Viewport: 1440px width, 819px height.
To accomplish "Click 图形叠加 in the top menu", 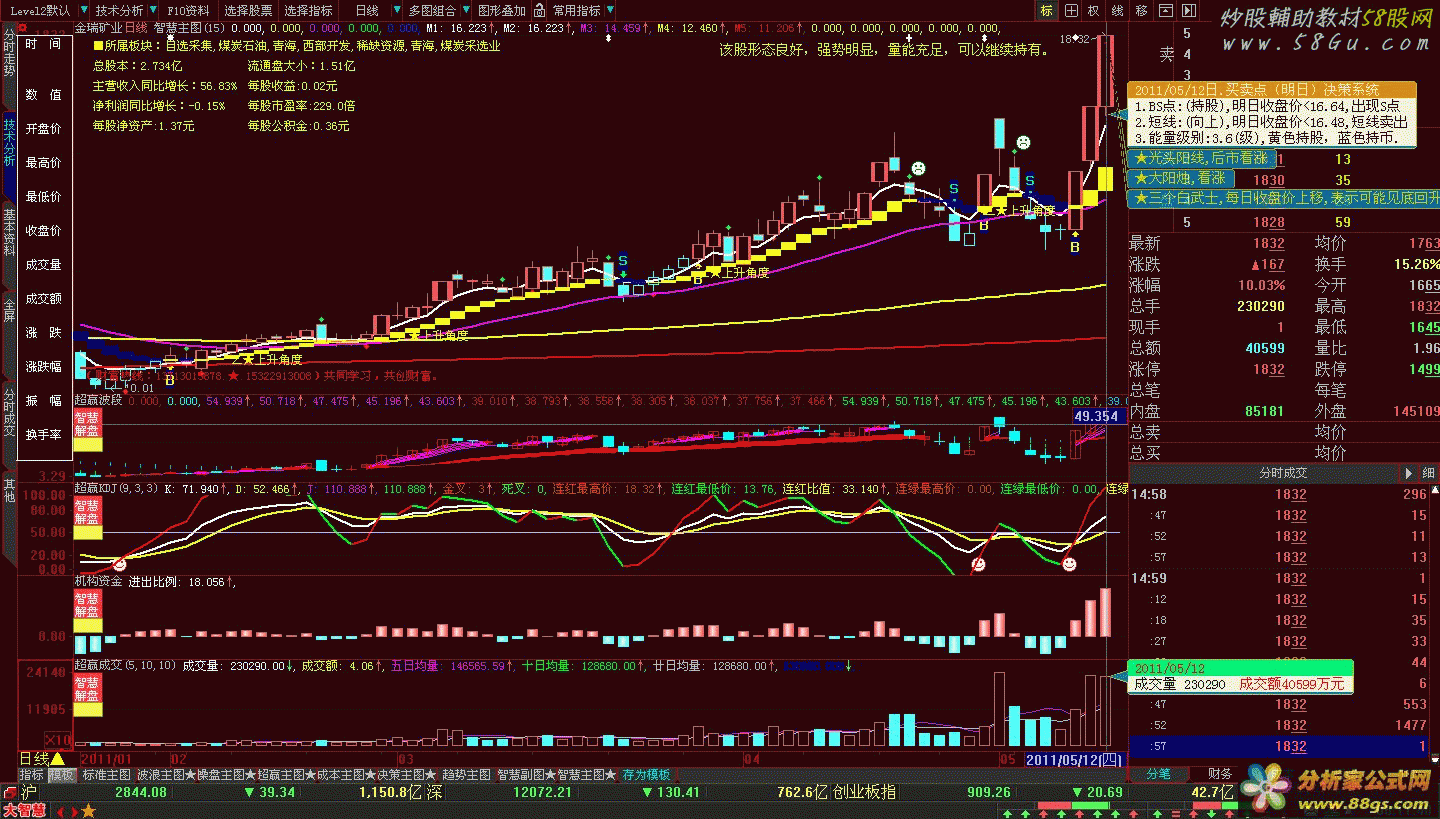I will point(502,10).
